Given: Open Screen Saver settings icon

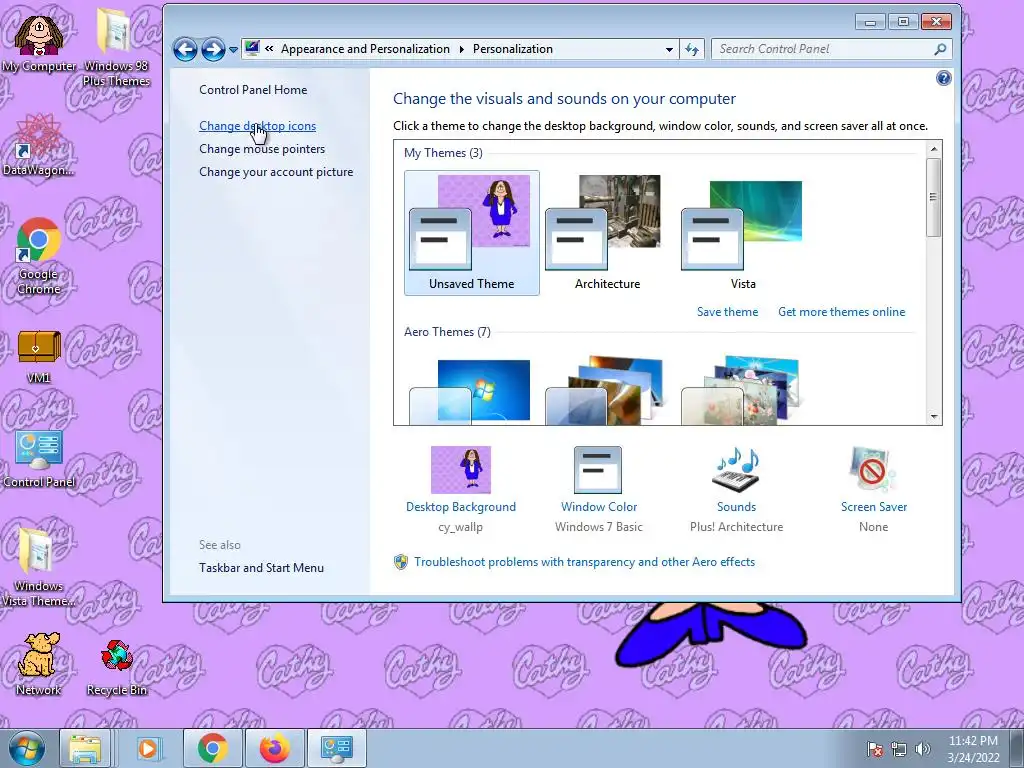Looking at the screenshot, I should (874, 470).
